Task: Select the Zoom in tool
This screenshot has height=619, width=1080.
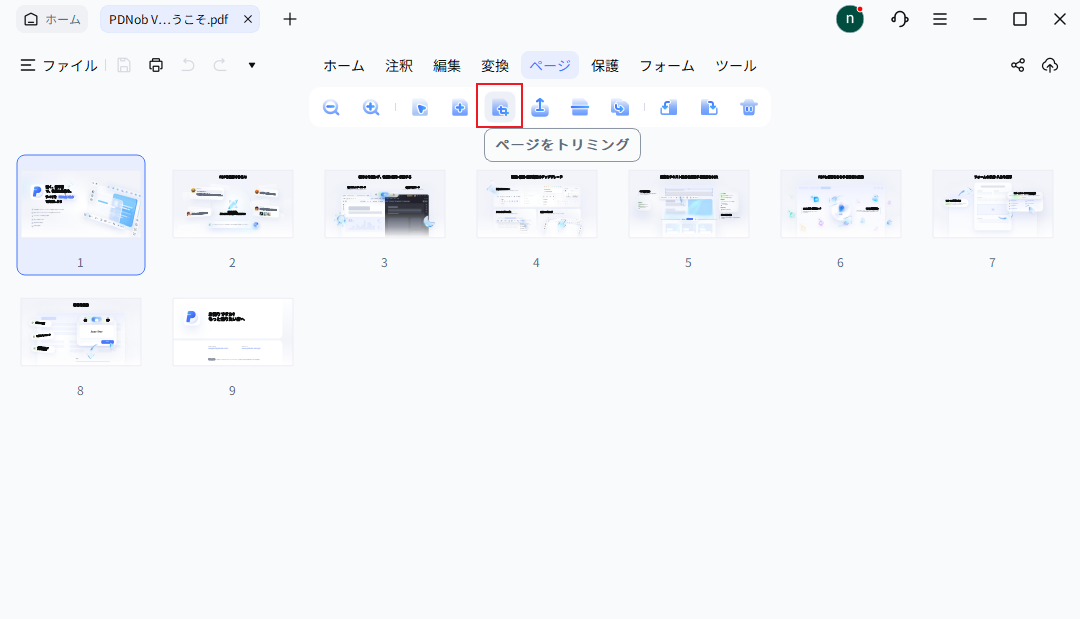Action: click(371, 107)
